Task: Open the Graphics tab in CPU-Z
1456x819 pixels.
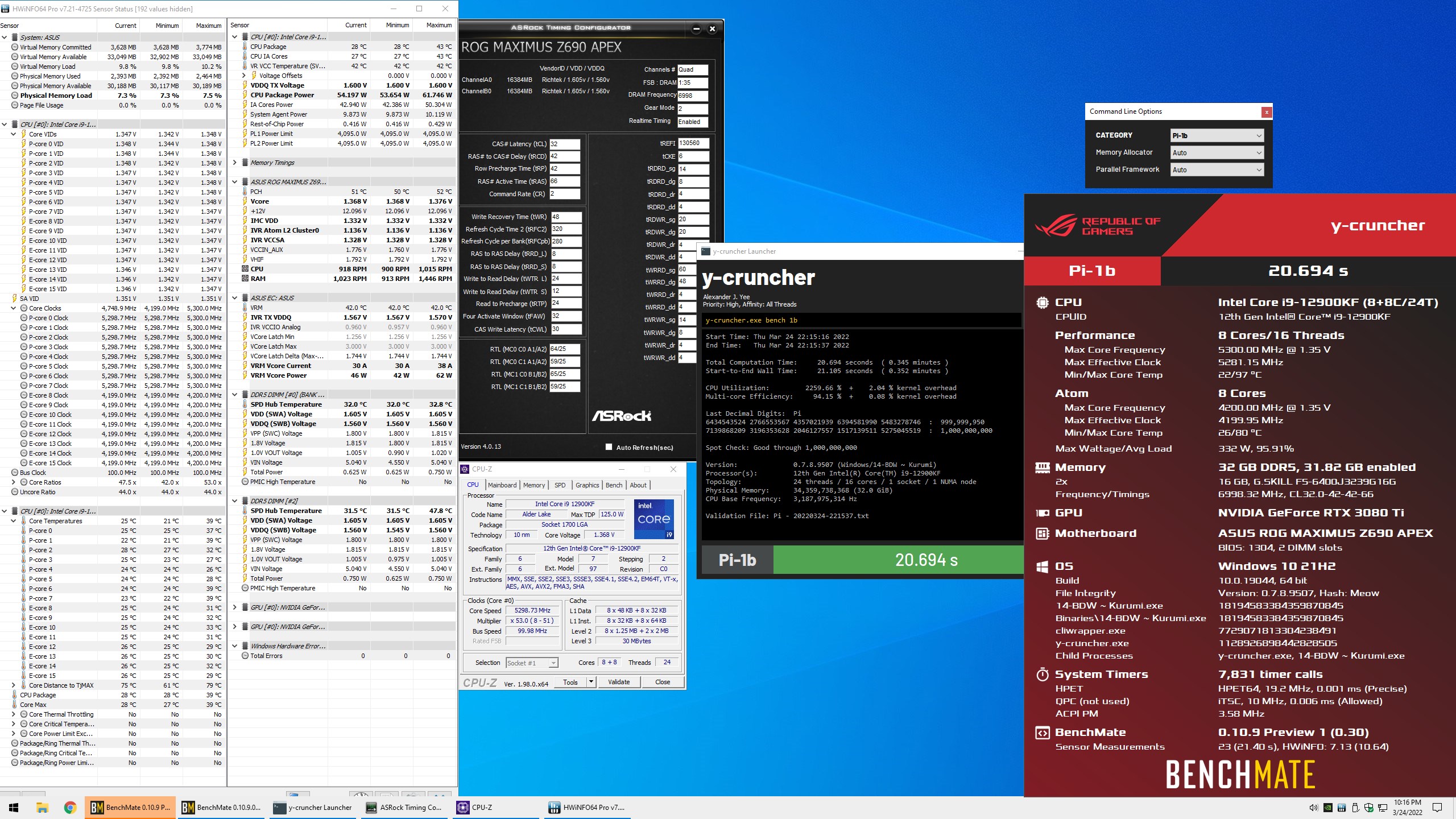Action: pyautogui.click(x=587, y=485)
